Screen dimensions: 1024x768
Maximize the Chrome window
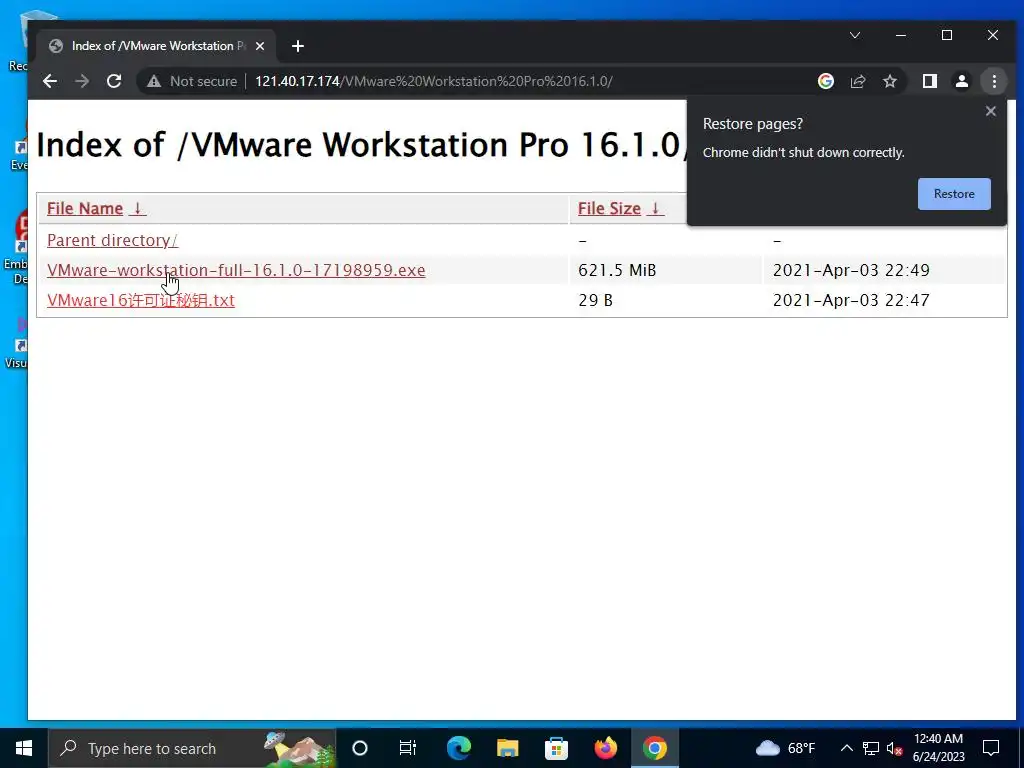(x=947, y=35)
